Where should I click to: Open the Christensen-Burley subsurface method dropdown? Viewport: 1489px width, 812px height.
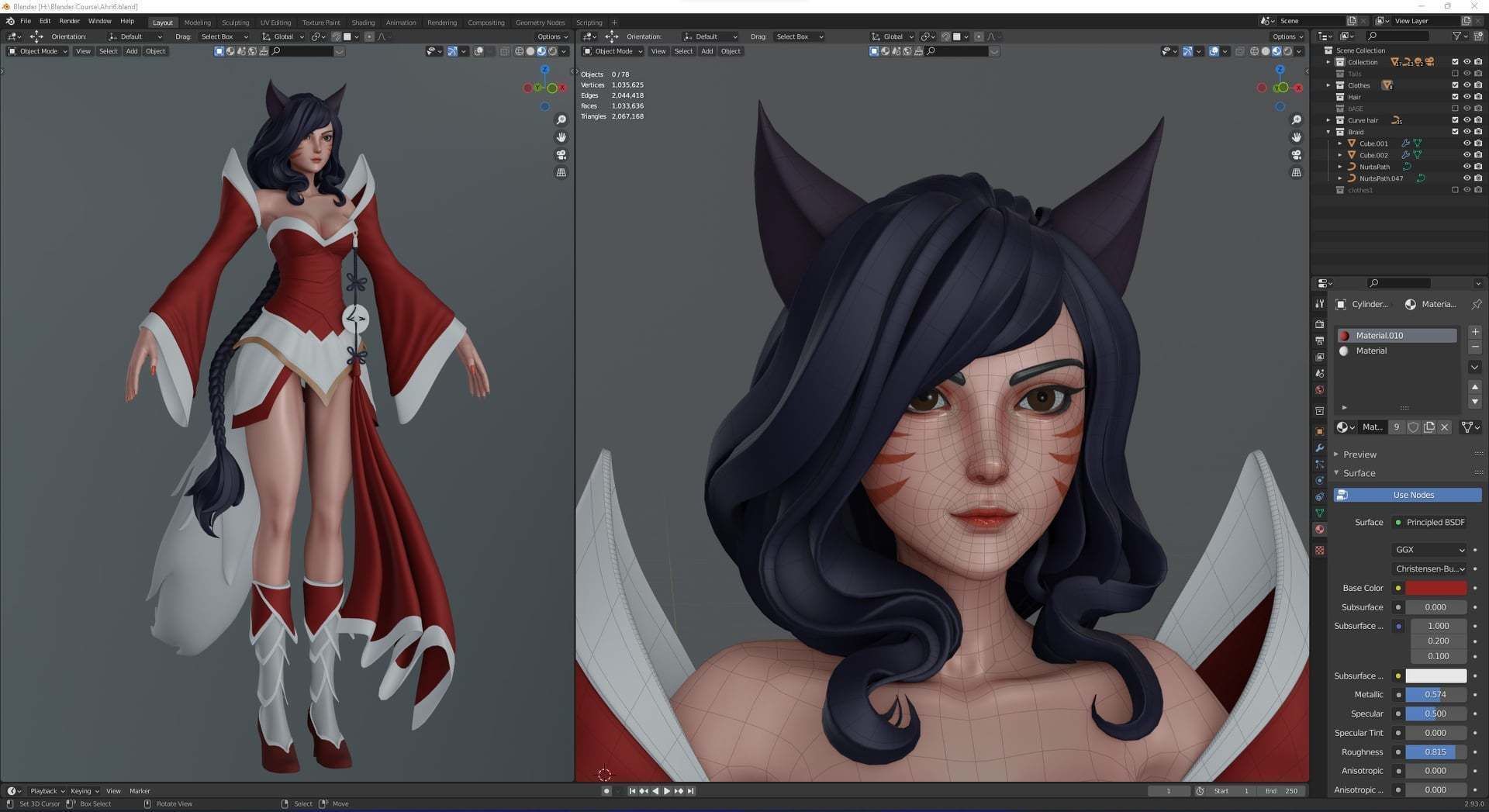[1429, 569]
